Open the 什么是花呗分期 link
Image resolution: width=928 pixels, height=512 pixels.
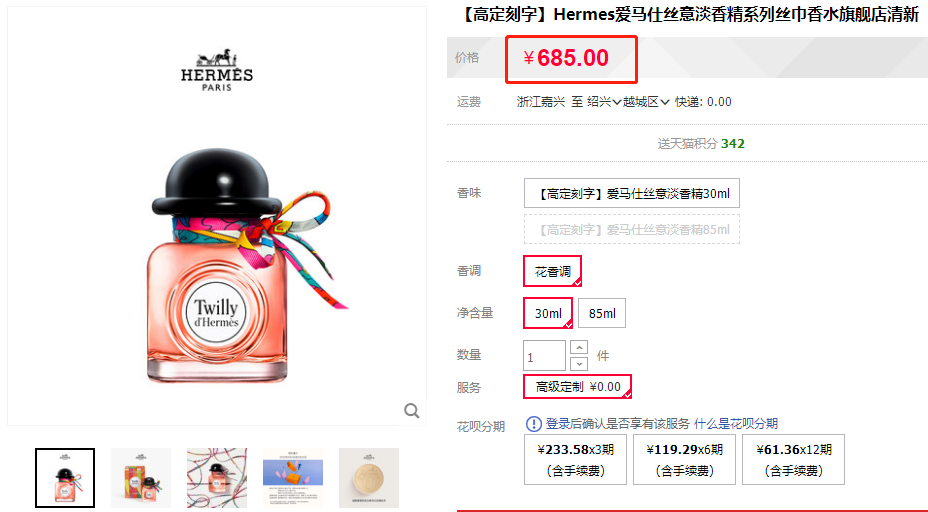click(x=736, y=424)
